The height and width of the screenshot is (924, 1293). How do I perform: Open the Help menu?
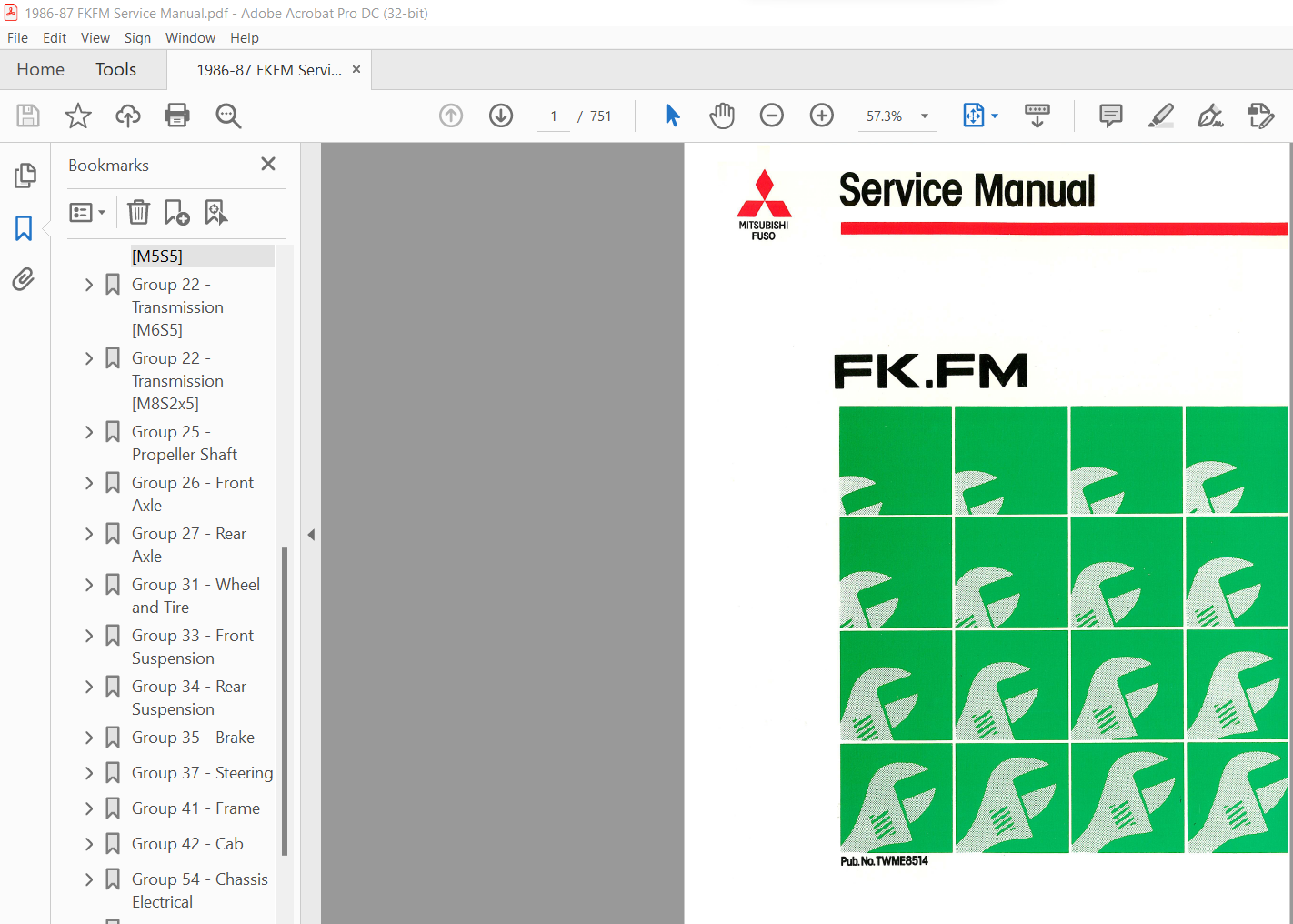pos(245,38)
